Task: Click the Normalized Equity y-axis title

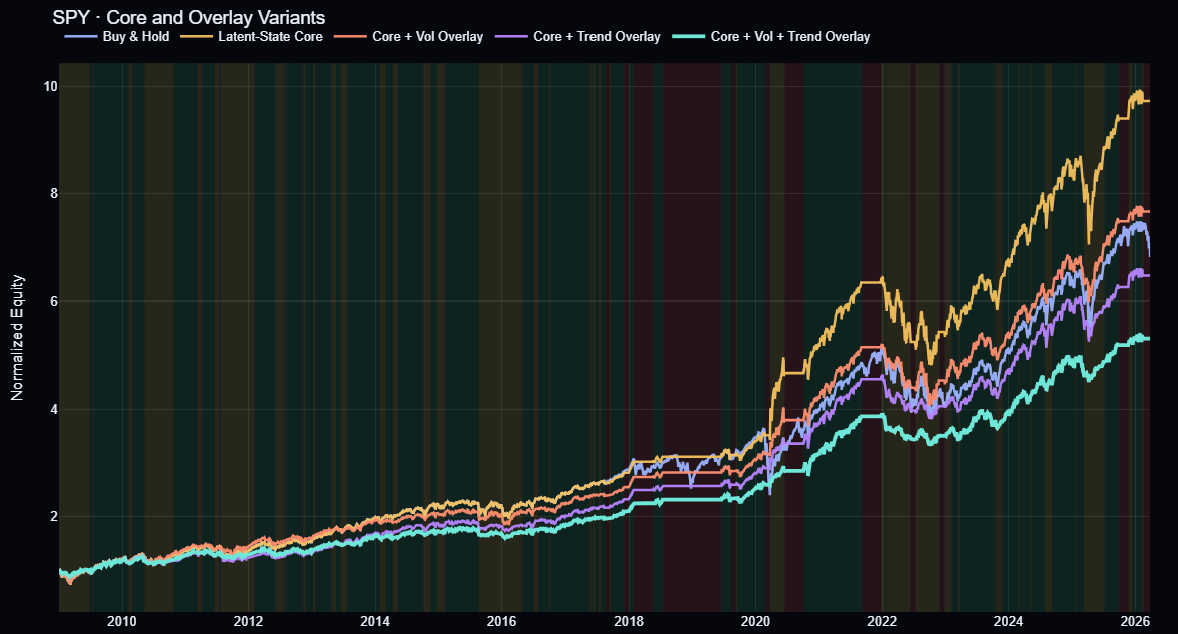Action: (x=17, y=338)
